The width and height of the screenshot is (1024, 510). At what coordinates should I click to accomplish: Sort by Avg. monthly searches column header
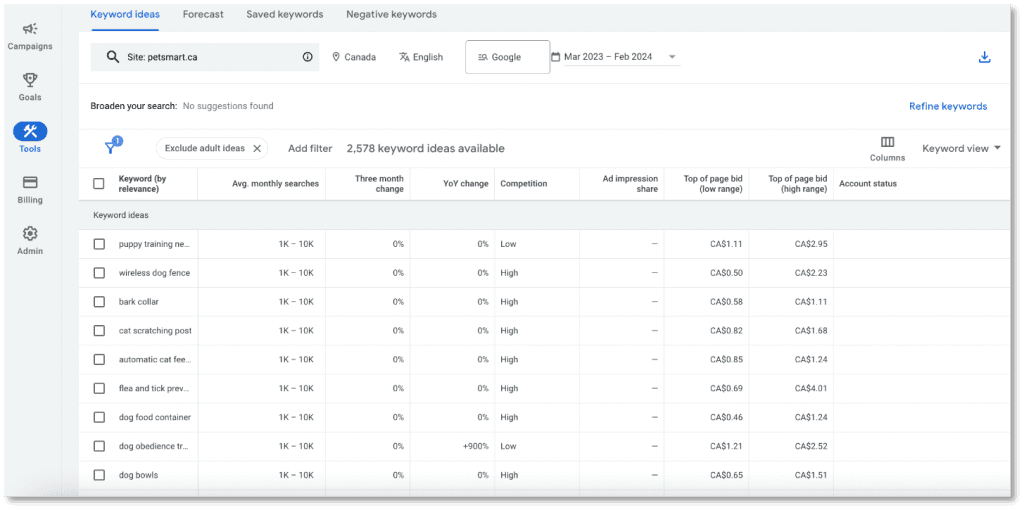[x=276, y=183]
